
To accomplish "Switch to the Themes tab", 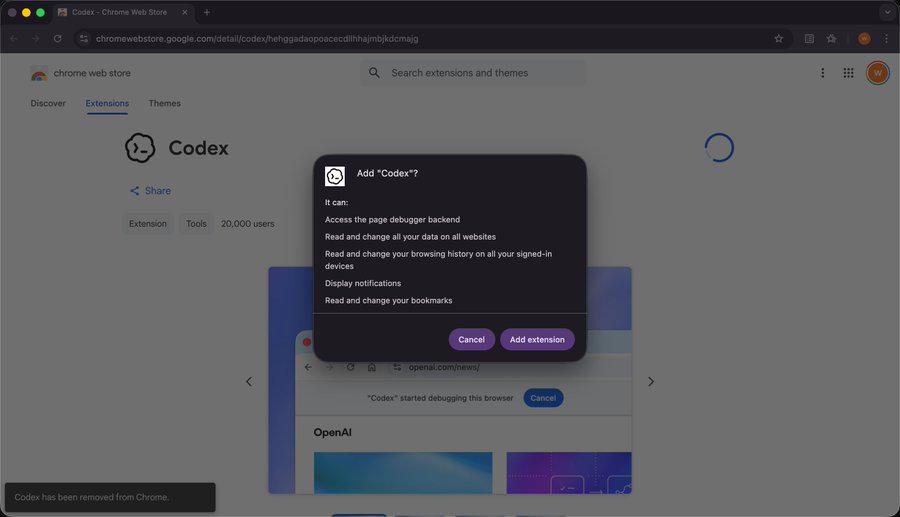I will coord(165,103).
